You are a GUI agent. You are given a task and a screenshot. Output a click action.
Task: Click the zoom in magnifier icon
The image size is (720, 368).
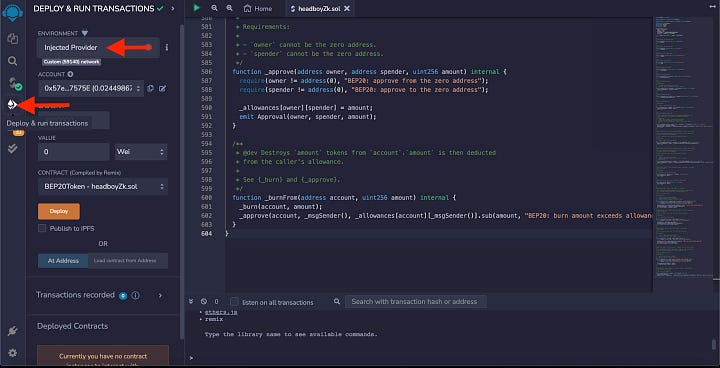229,8
